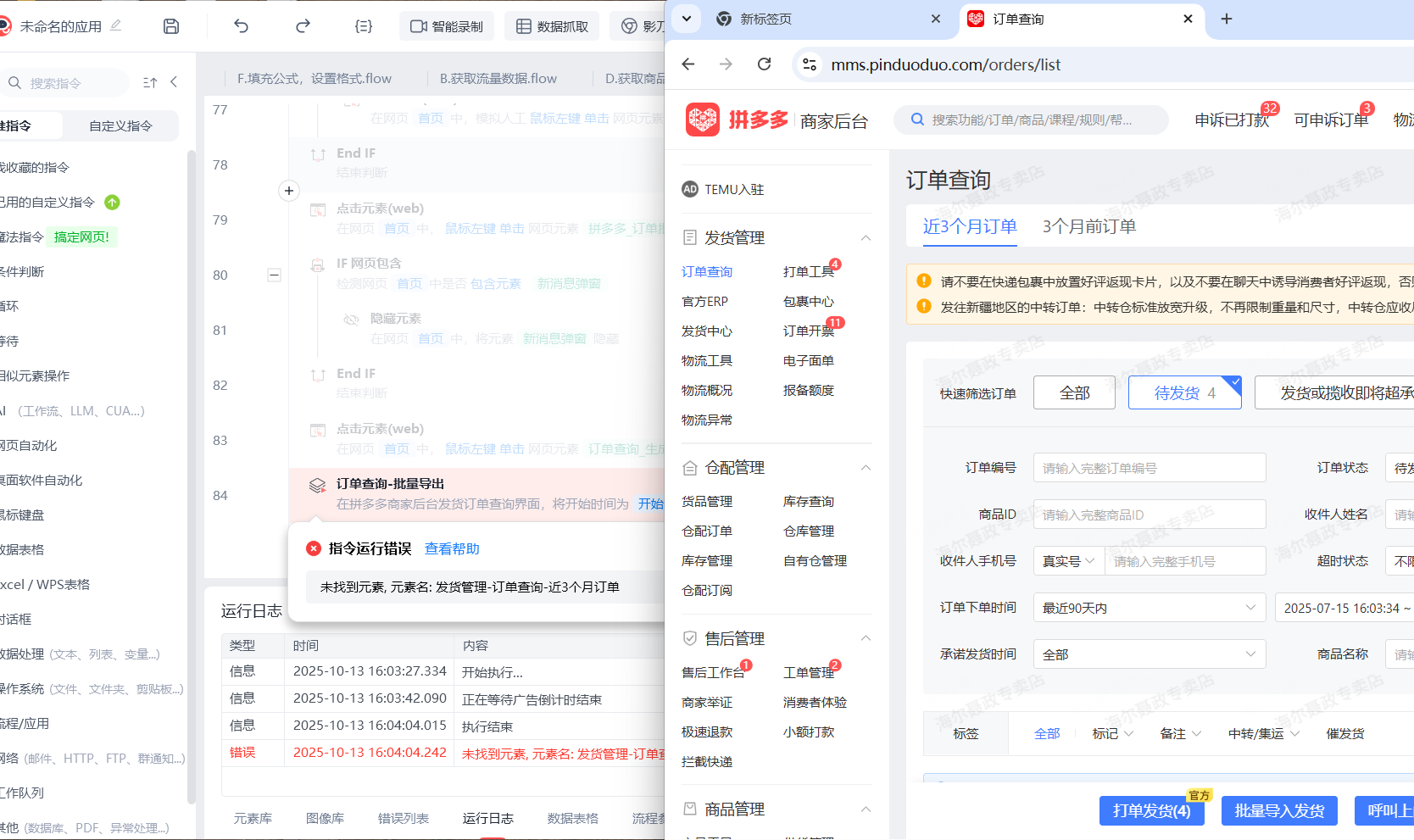Image resolution: width=1414 pixels, height=840 pixels.
Task: Open 库存查询 menu item
Action: 809,501
